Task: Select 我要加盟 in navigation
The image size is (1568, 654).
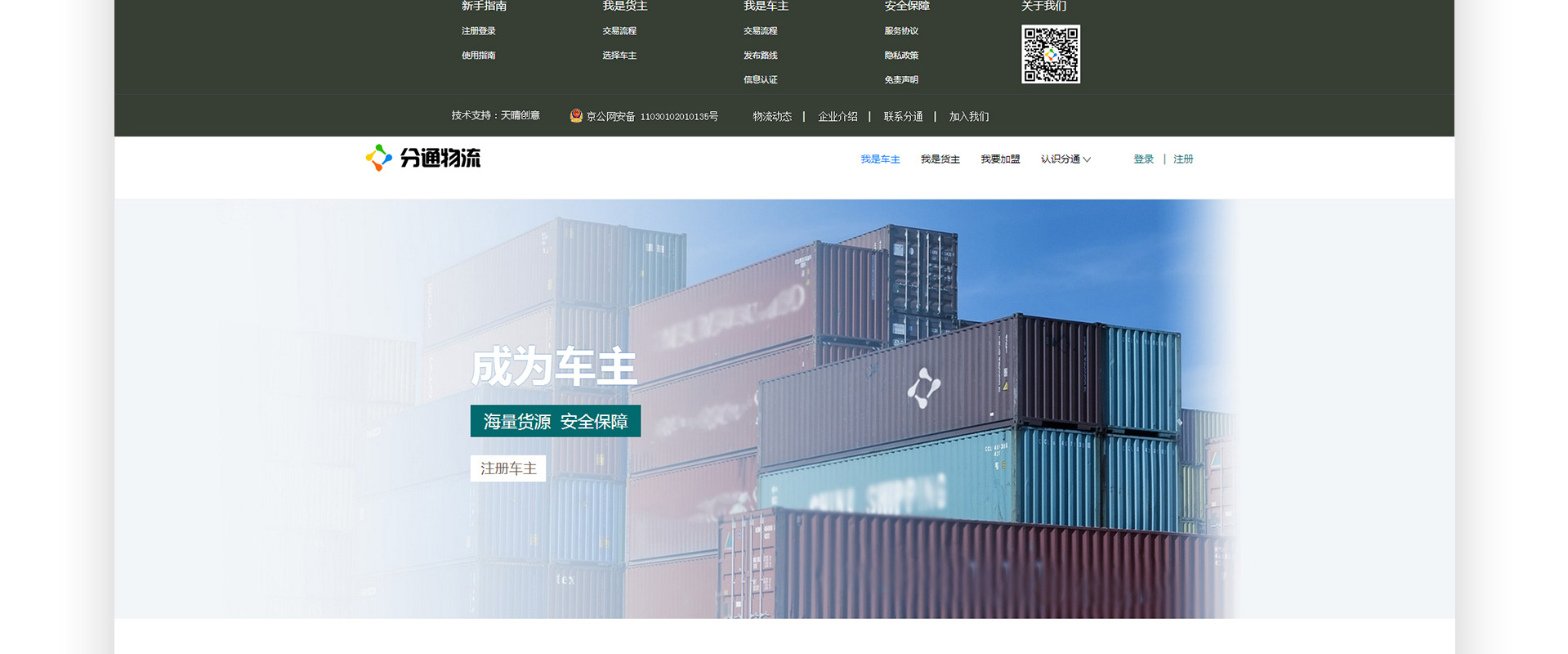Action: click(x=1000, y=159)
